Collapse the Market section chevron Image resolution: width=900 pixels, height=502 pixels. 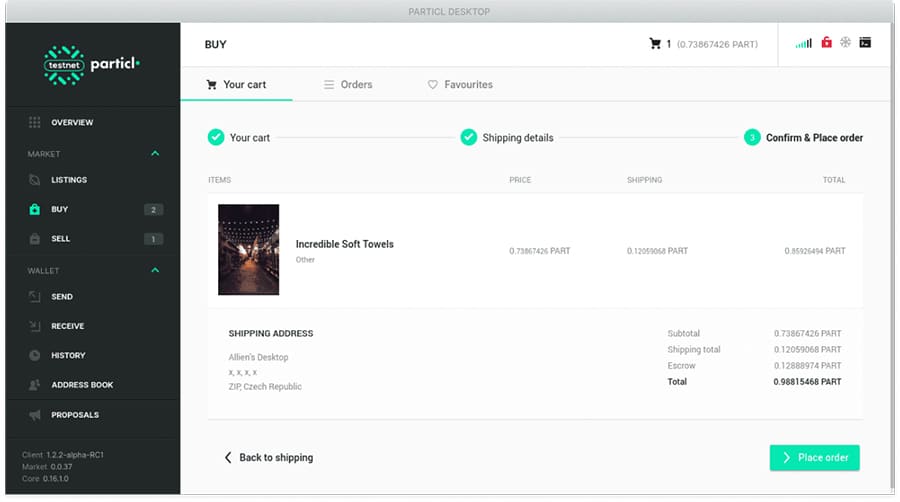[155, 154]
